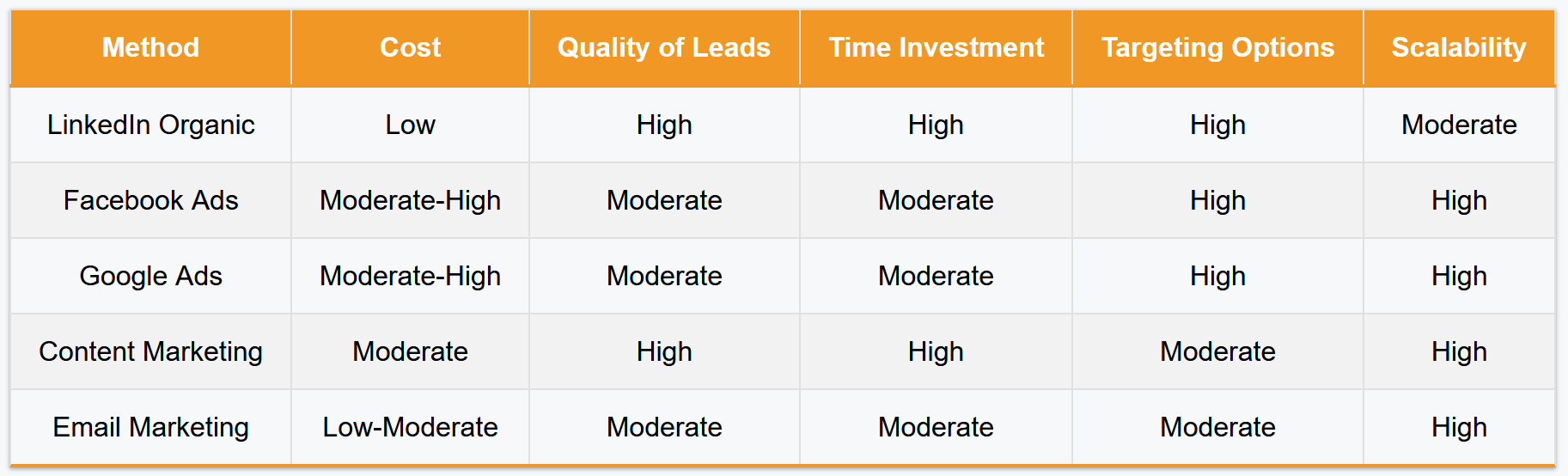Click the Content Marketing row label
The width and height of the screenshot is (1568, 476).
point(150,351)
